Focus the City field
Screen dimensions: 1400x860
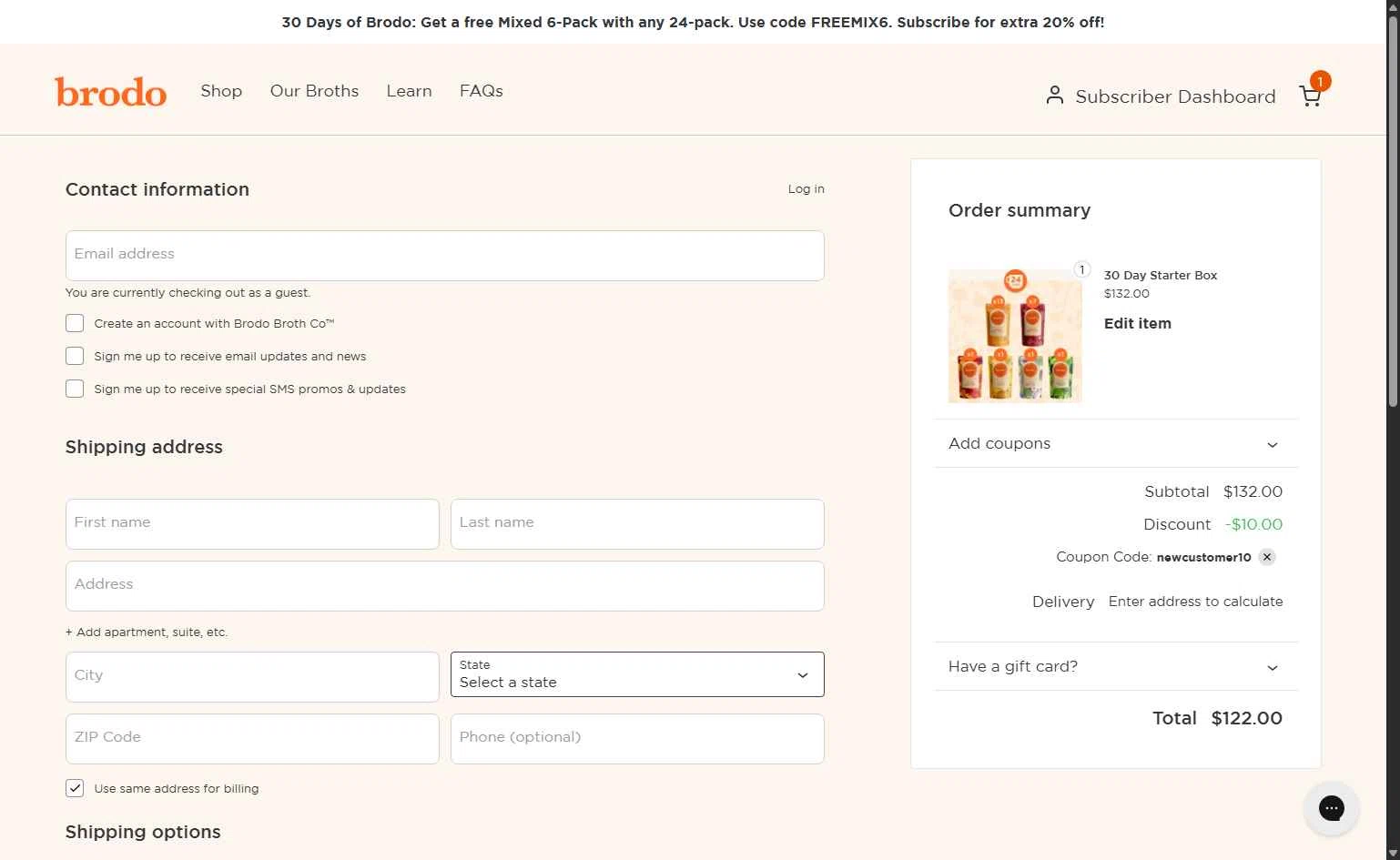252,677
